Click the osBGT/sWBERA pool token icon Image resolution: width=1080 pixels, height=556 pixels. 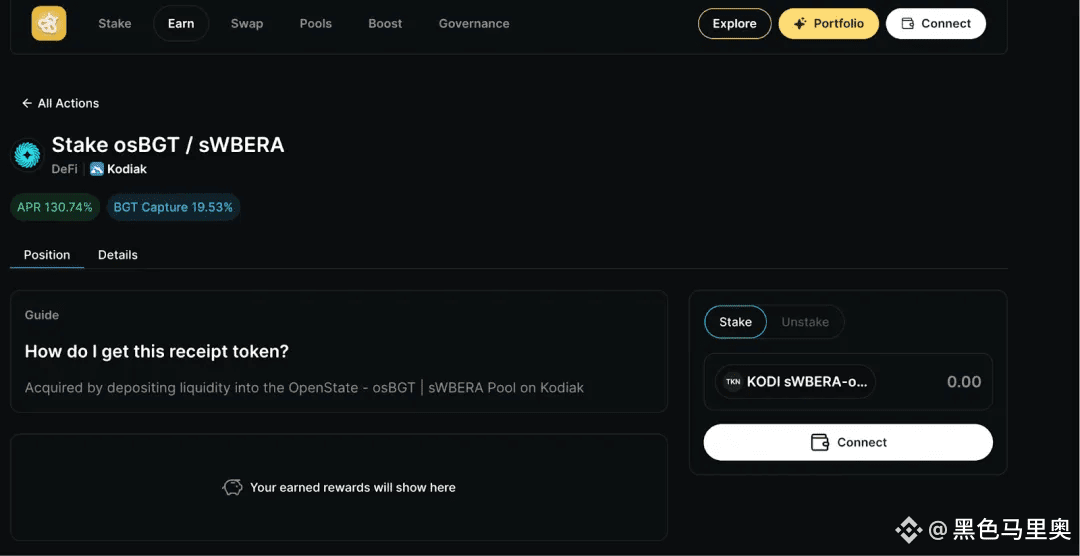(28, 155)
